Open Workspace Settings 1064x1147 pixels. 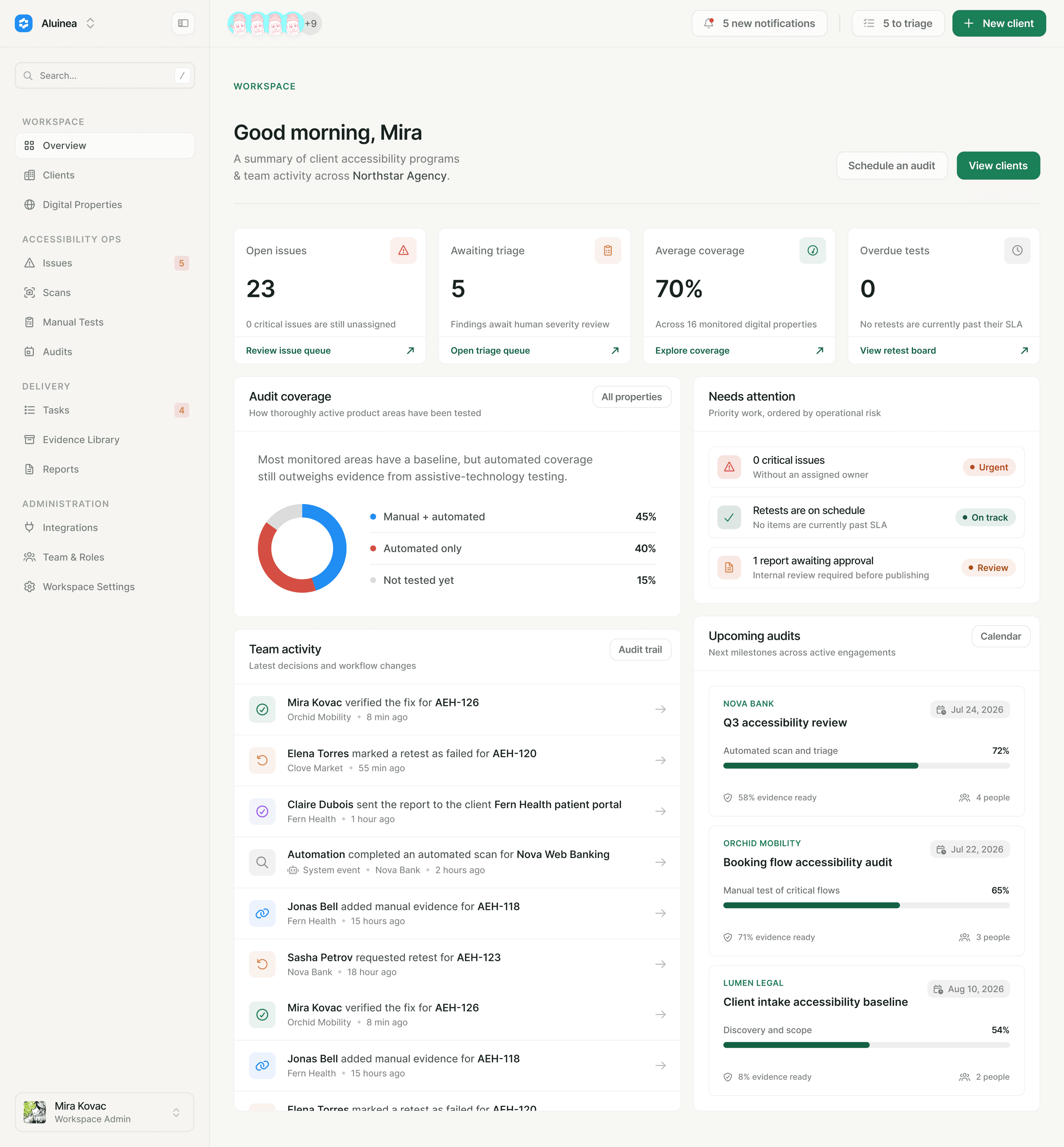click(x=104, y=587)
